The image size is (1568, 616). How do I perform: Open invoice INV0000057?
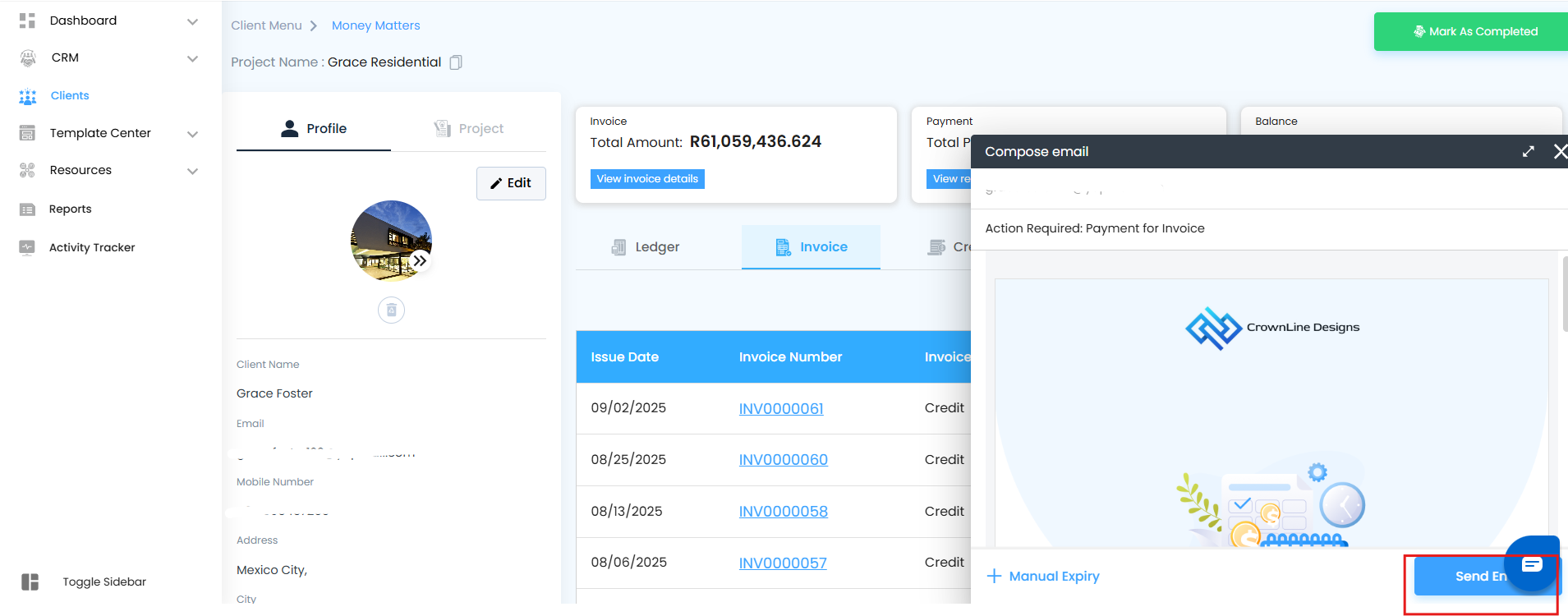pyautogui.click(x=783, y=563)
